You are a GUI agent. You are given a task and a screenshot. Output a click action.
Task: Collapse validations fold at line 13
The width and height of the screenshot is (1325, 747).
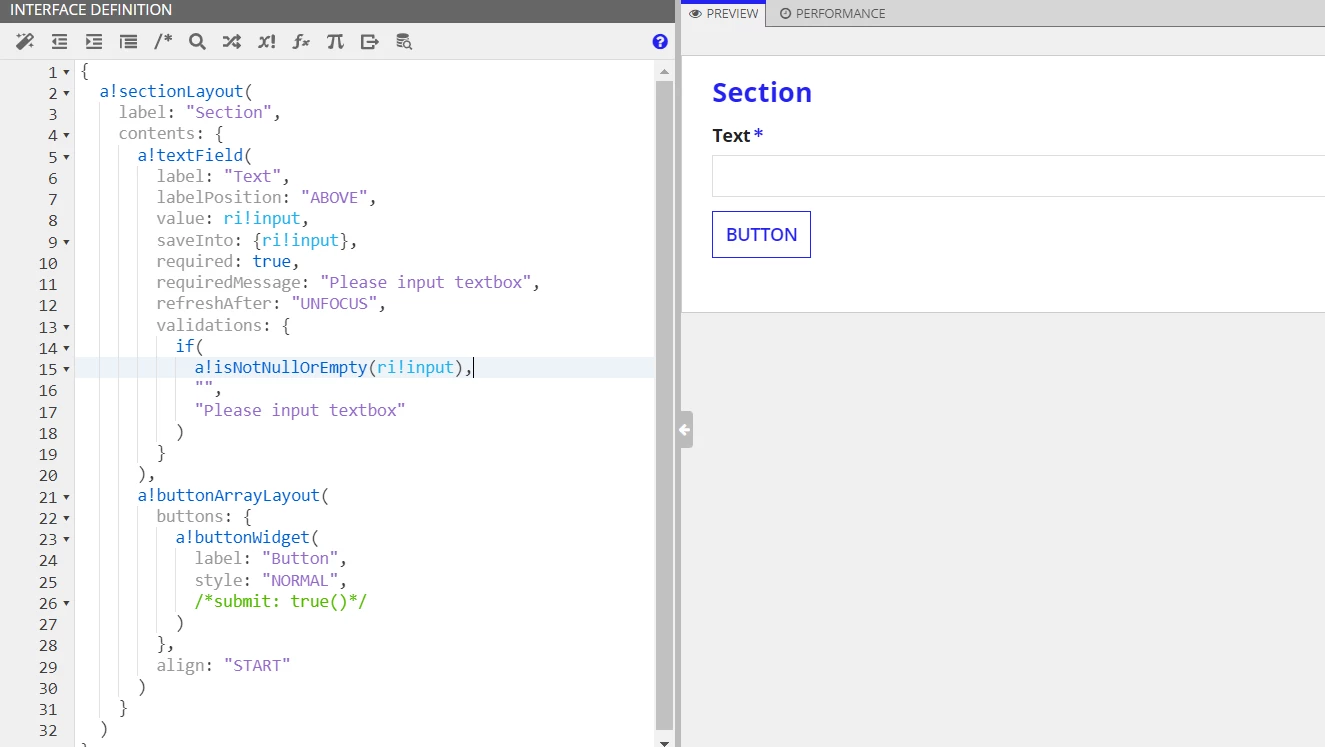(67, 327)
